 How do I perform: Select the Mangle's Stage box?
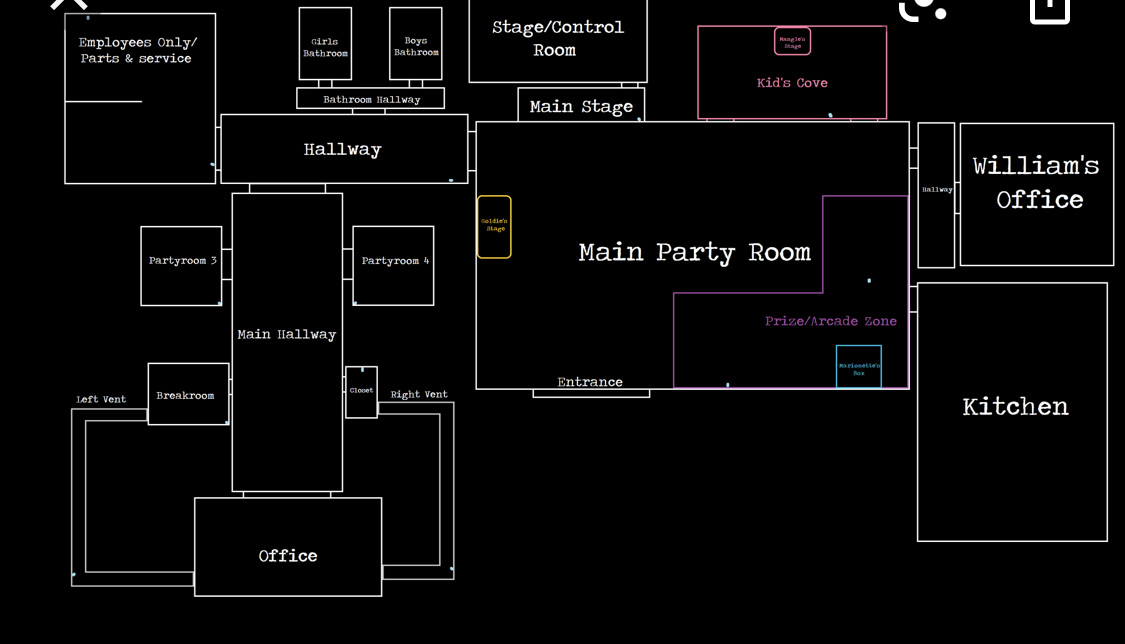(792, 42)
